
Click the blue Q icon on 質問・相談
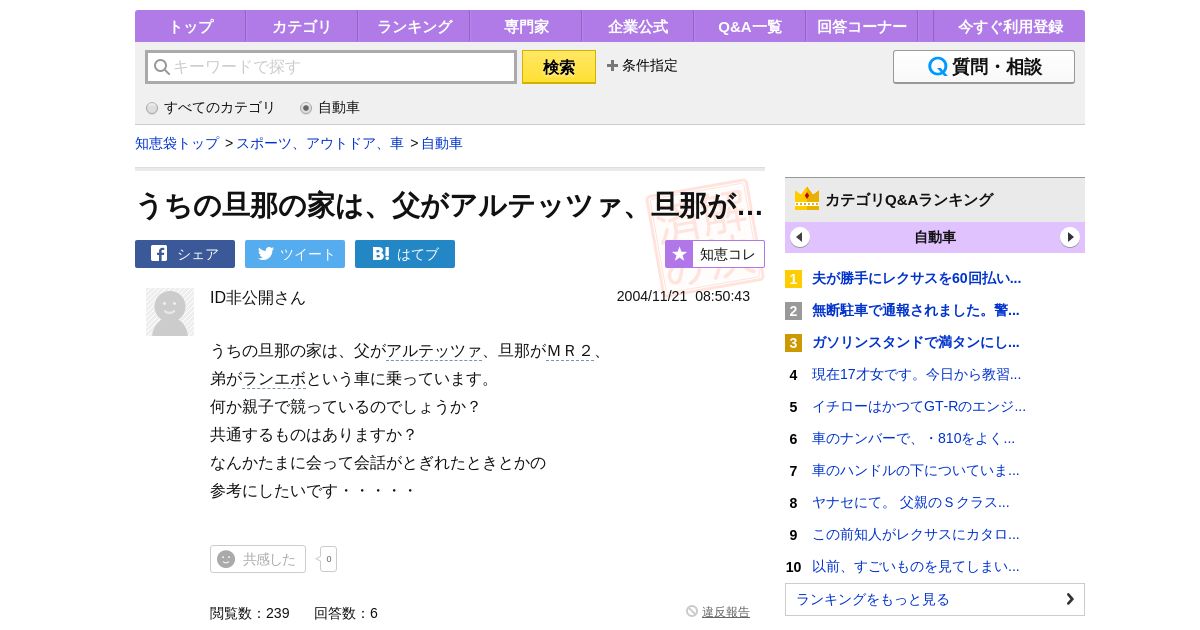coord(937,67)
